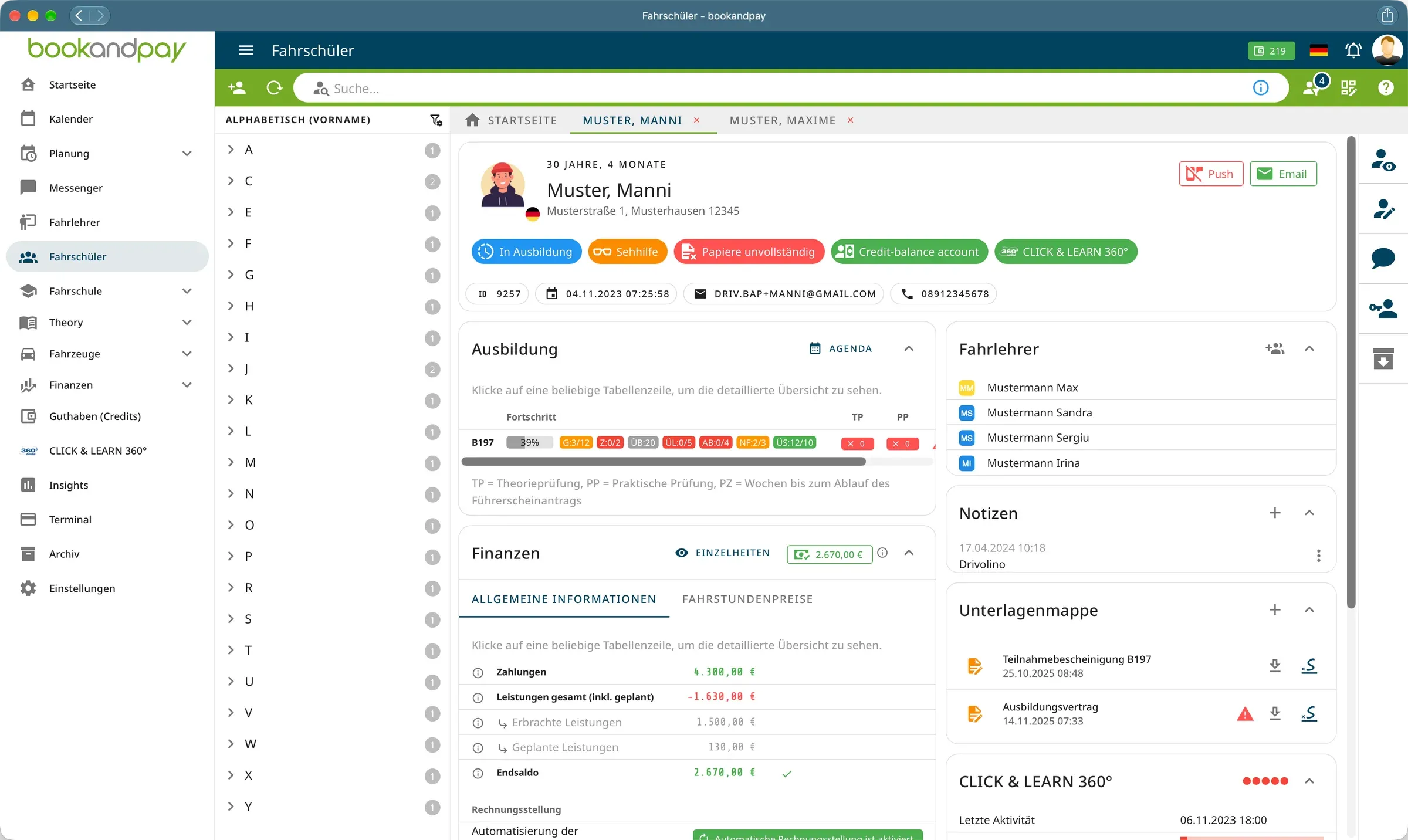Open the chat bubble icon in right rail
This screenshot has width=1408, height=840.
pos(1383,258)
